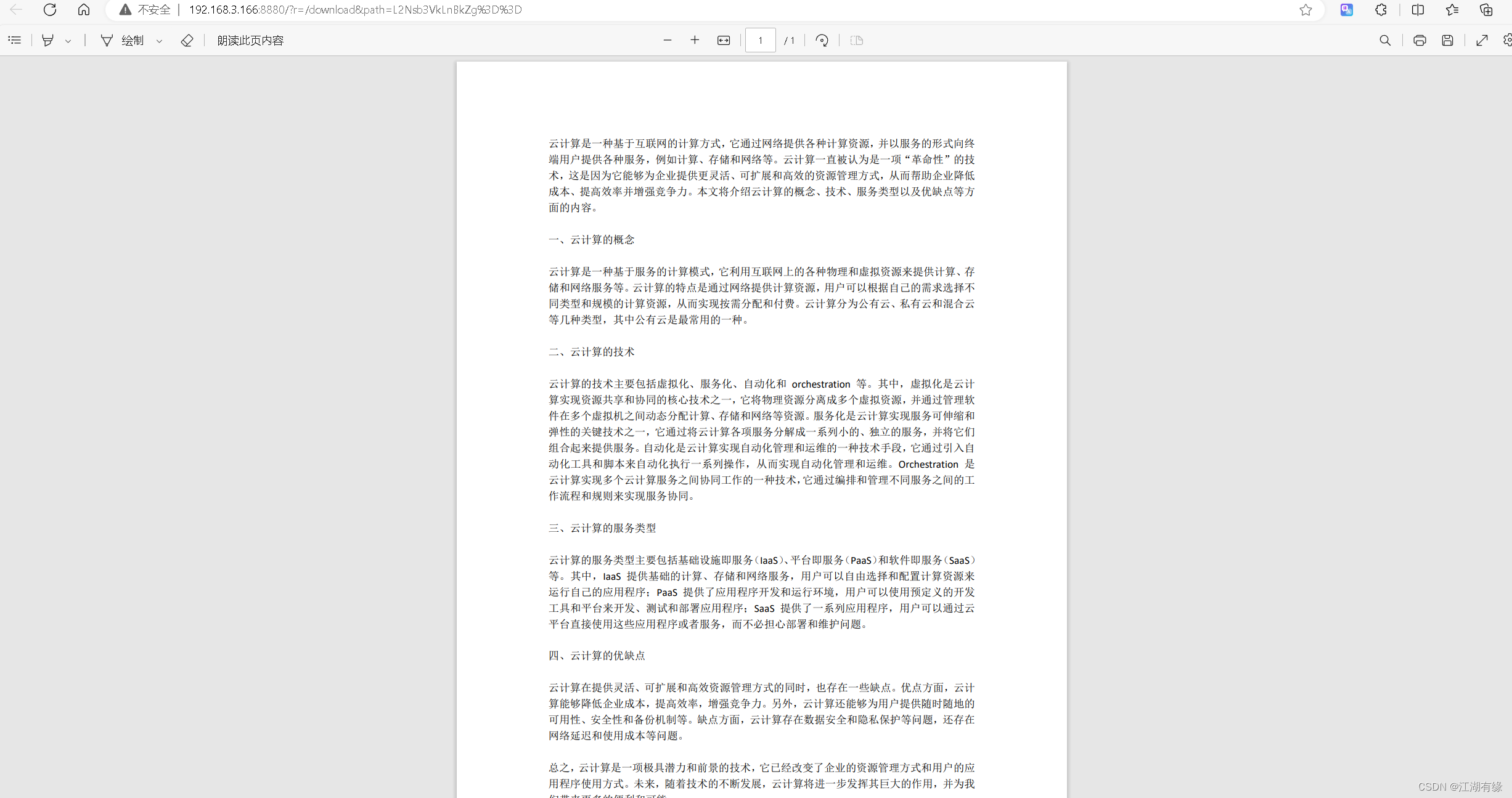Open the highlighter color dropdown
Image resolution: width=1512 pixels, height=798 pixels.
tap(68, 41)
